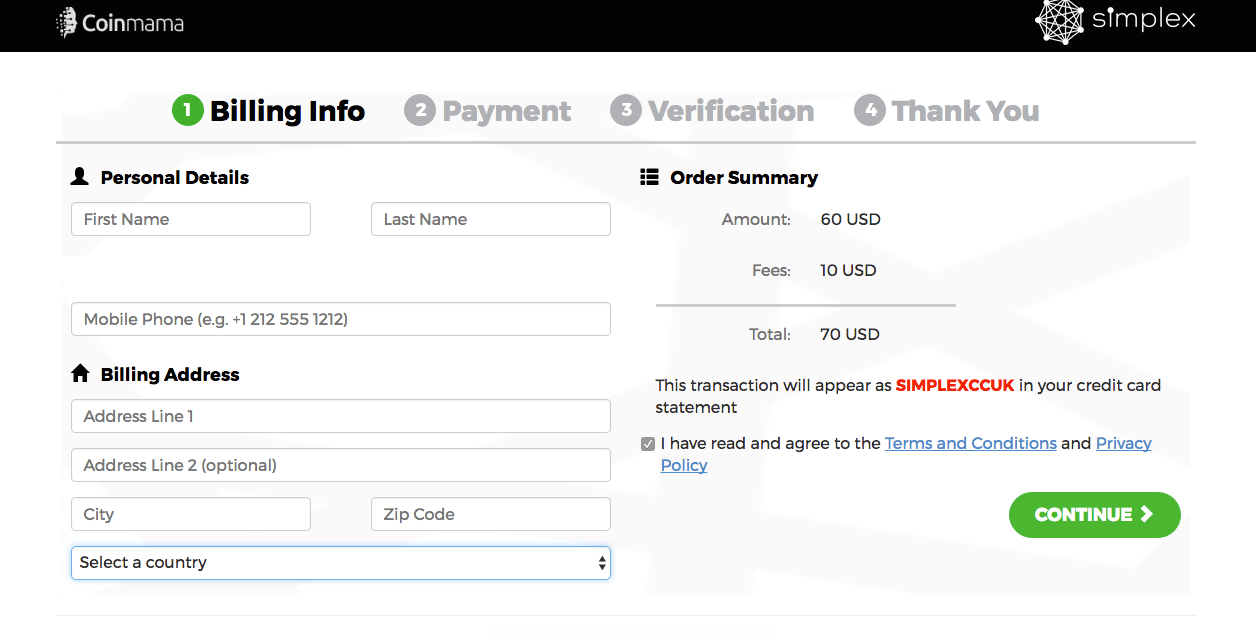Toggle the Terms and Conditions agreement checkbox
1256x634 pixels.
(x=648, y=444)
